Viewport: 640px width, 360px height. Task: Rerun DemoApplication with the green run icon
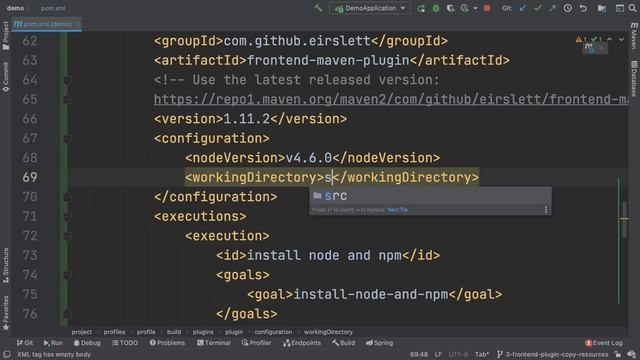point(421,8)
